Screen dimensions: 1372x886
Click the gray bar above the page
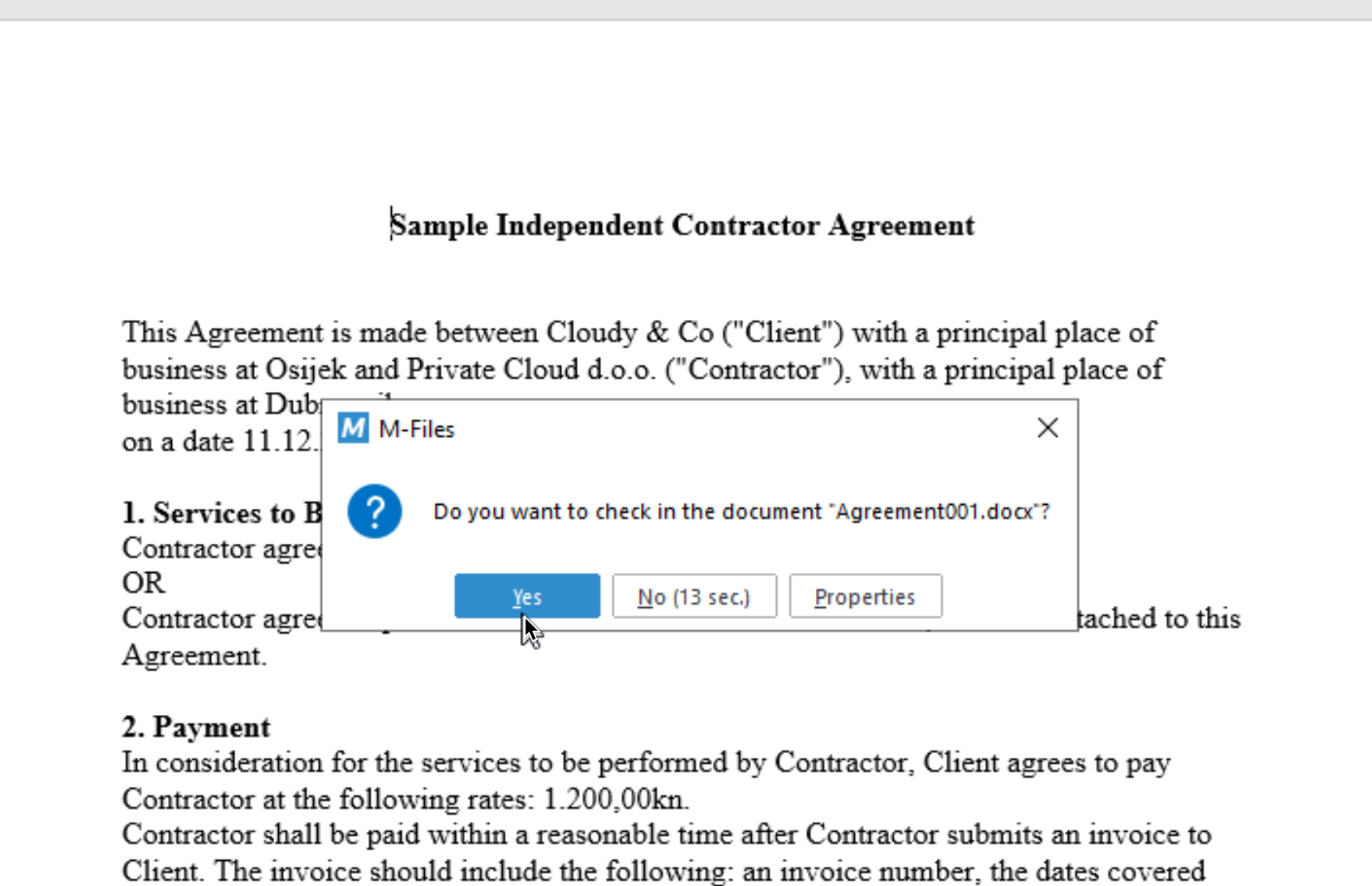[686, 9]
